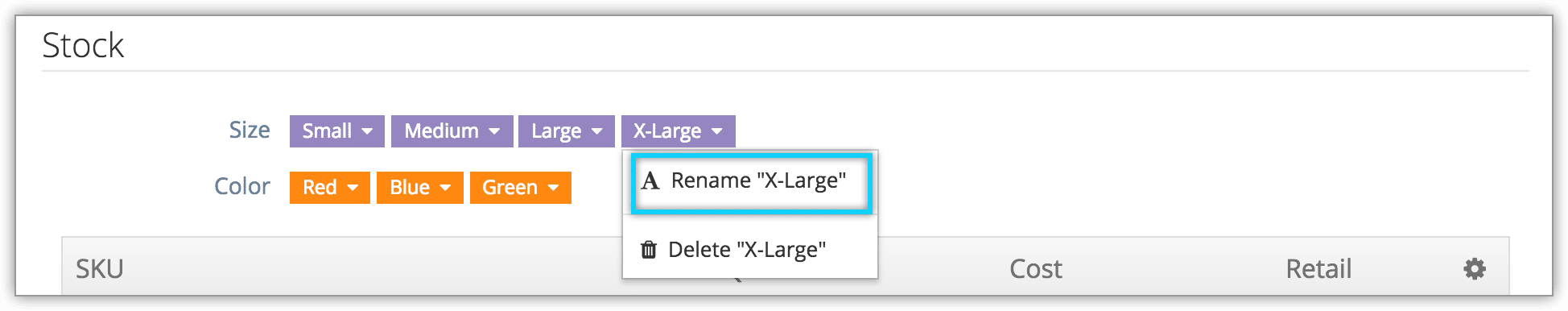Select the Medium size tag

(452, 131)
